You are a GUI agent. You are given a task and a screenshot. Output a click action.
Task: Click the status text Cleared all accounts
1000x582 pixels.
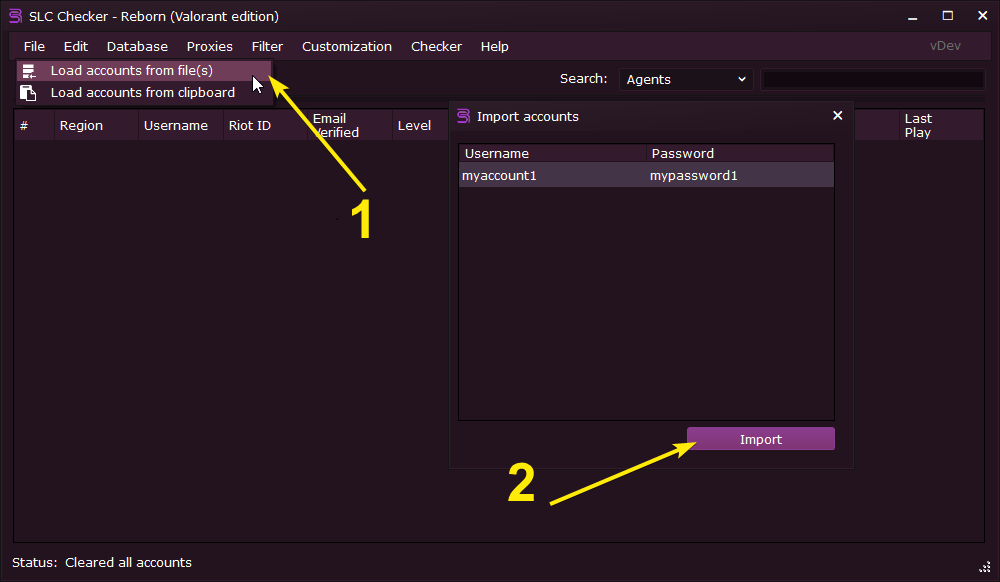click(x=128, y=562)
